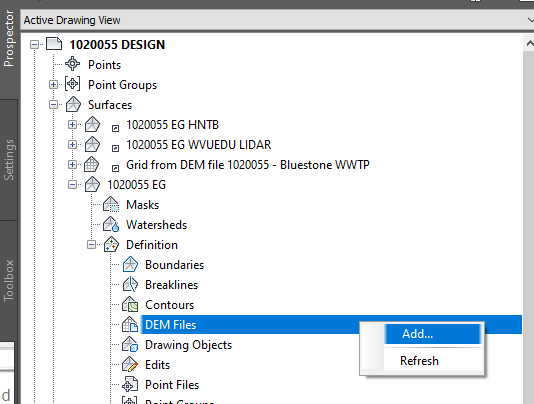534x404 pixels.
Task: Select the highlighted DEM Files label
Action: [170, 325]
